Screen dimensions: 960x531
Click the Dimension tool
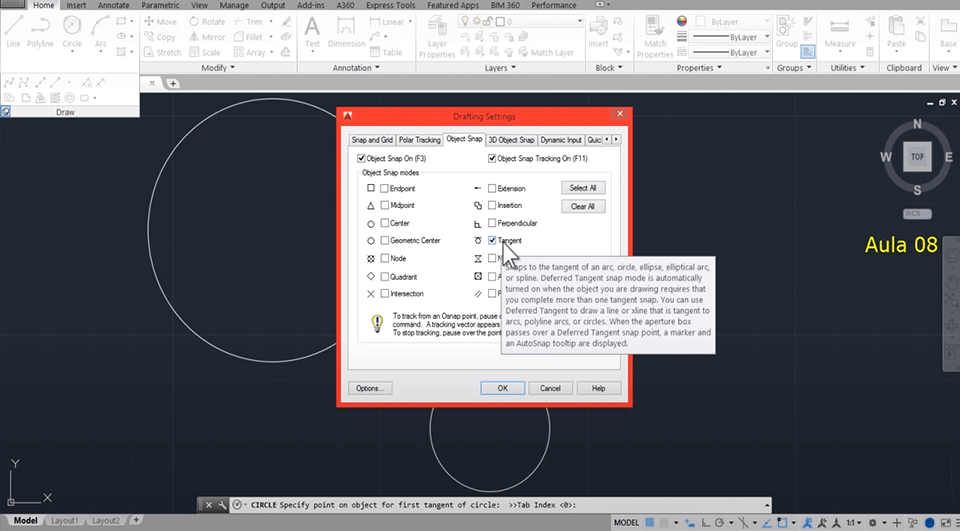[346, 32]
